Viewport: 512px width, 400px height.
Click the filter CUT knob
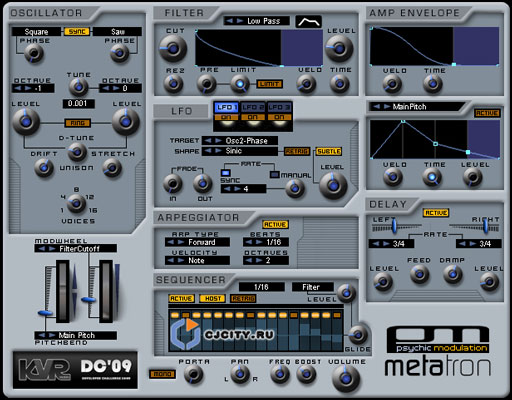pos(173,49)
